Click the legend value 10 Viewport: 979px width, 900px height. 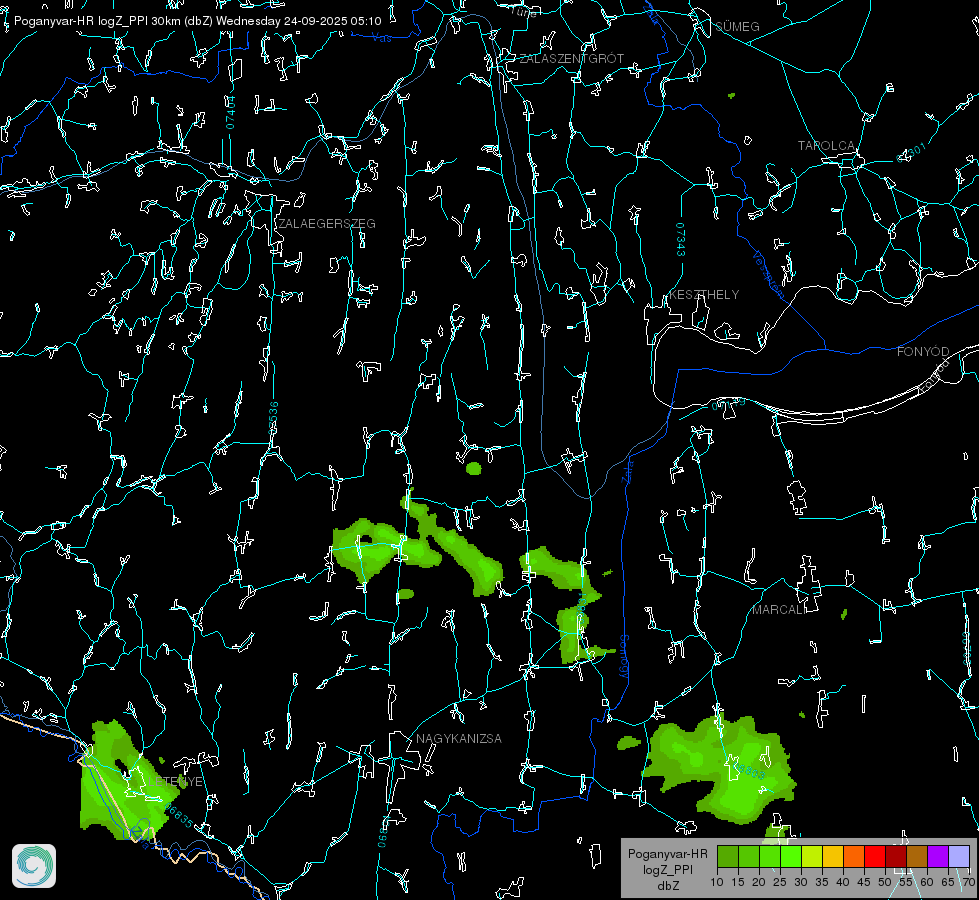(x=717, y=882)
